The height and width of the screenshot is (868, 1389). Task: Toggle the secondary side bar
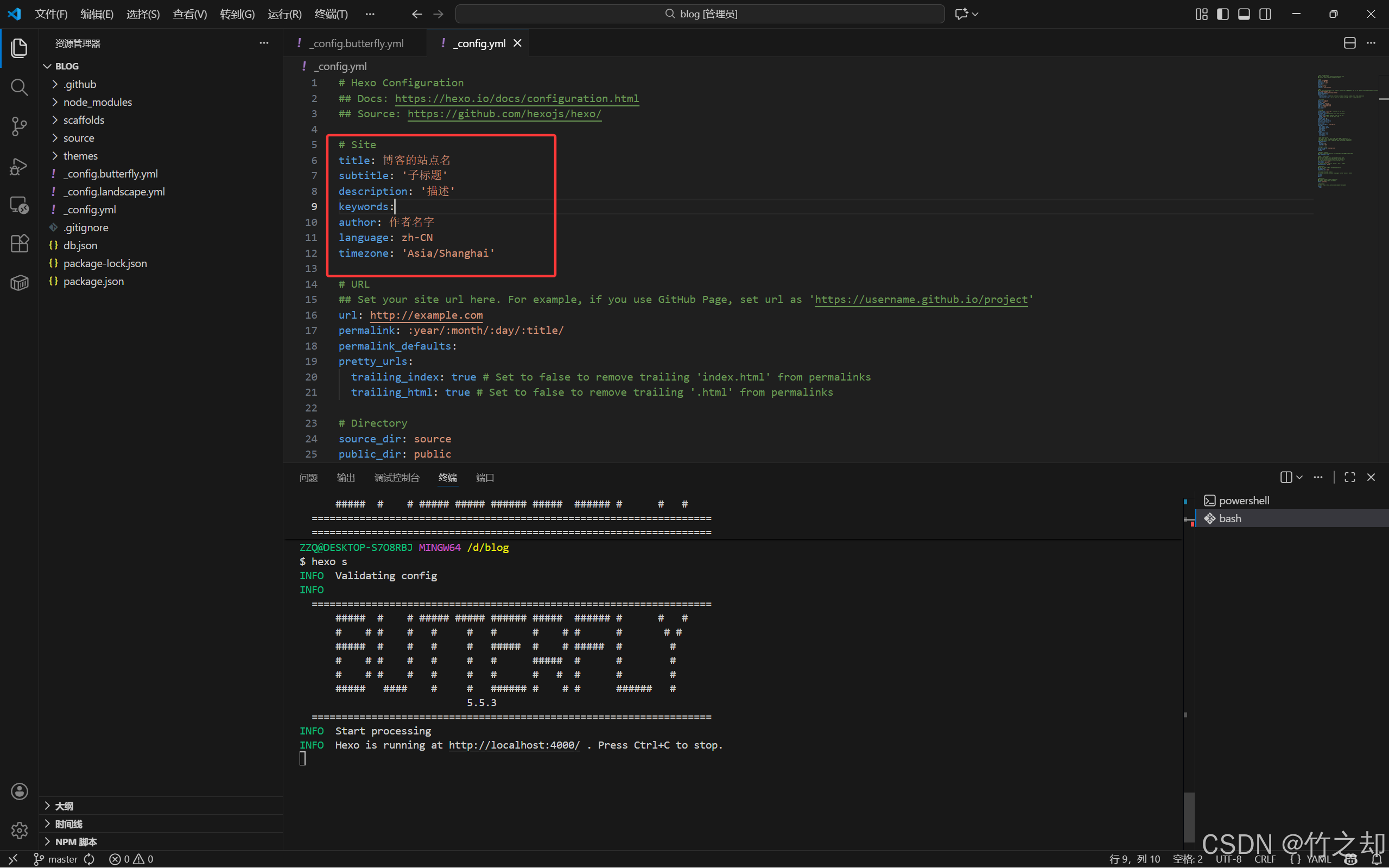1265,14
